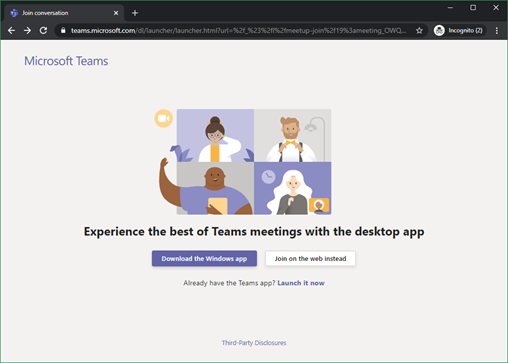Image resolution: width=508 pixels, height=363 pixels.
Task: Click the browser back arrow
Action: point(11,31)
